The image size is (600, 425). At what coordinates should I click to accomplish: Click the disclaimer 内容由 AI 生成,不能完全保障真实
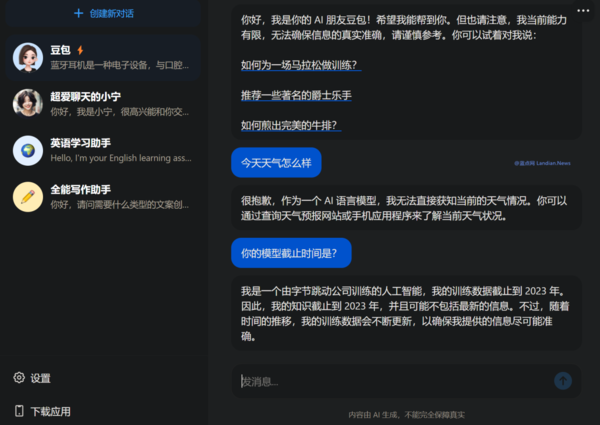coord(406,415)
